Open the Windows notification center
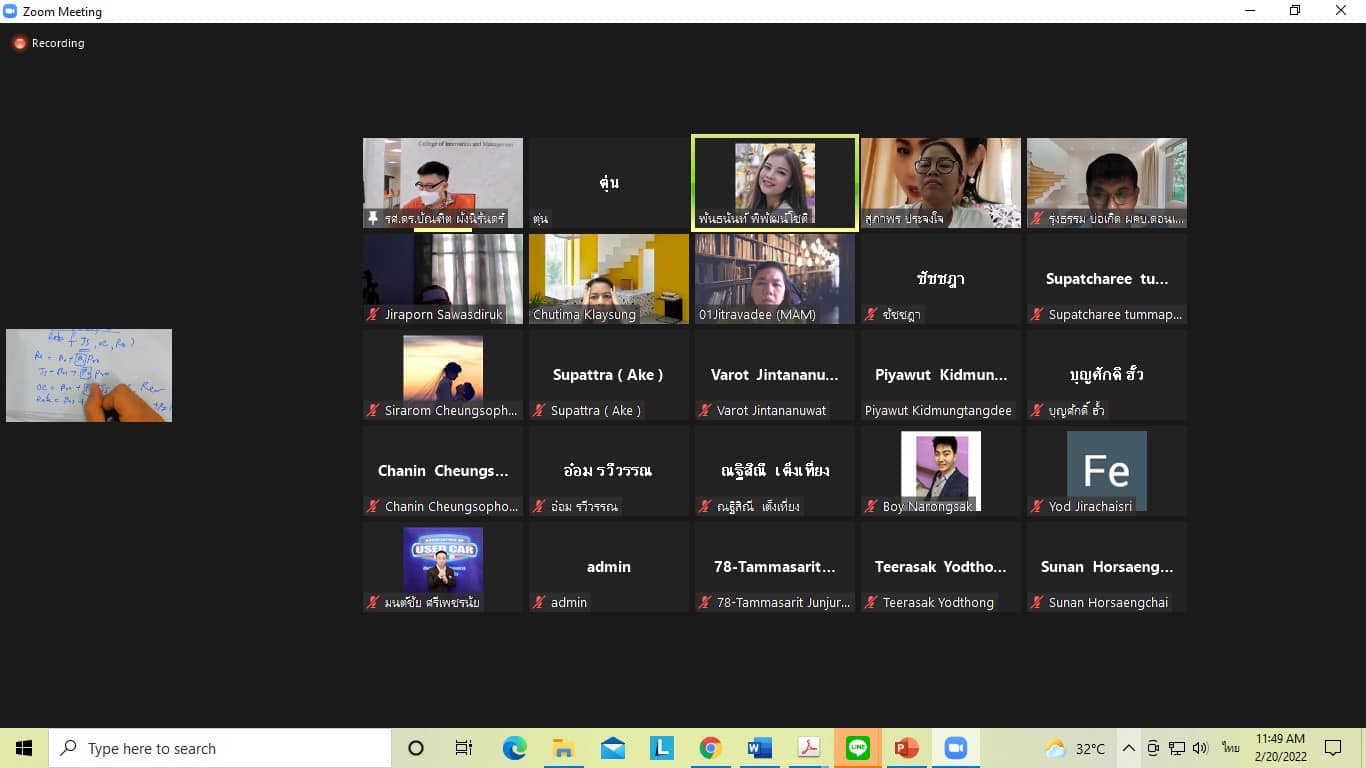This screenshot has width=1366, height=768. [1332, 748]
